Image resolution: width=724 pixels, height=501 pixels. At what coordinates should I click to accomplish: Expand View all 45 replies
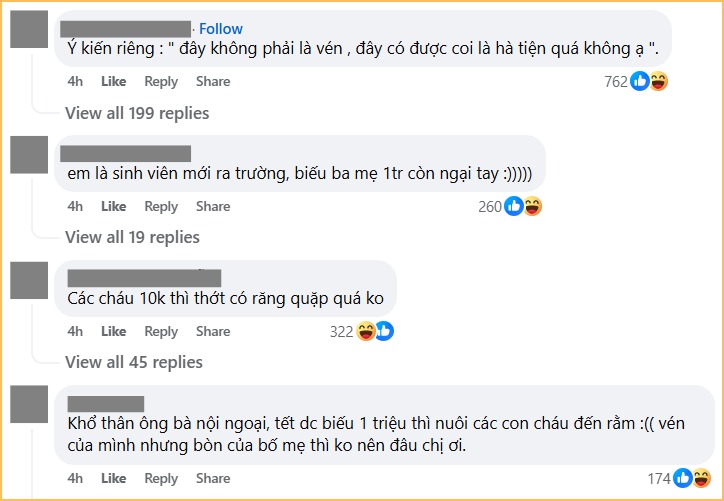click(x=133, y=362)
